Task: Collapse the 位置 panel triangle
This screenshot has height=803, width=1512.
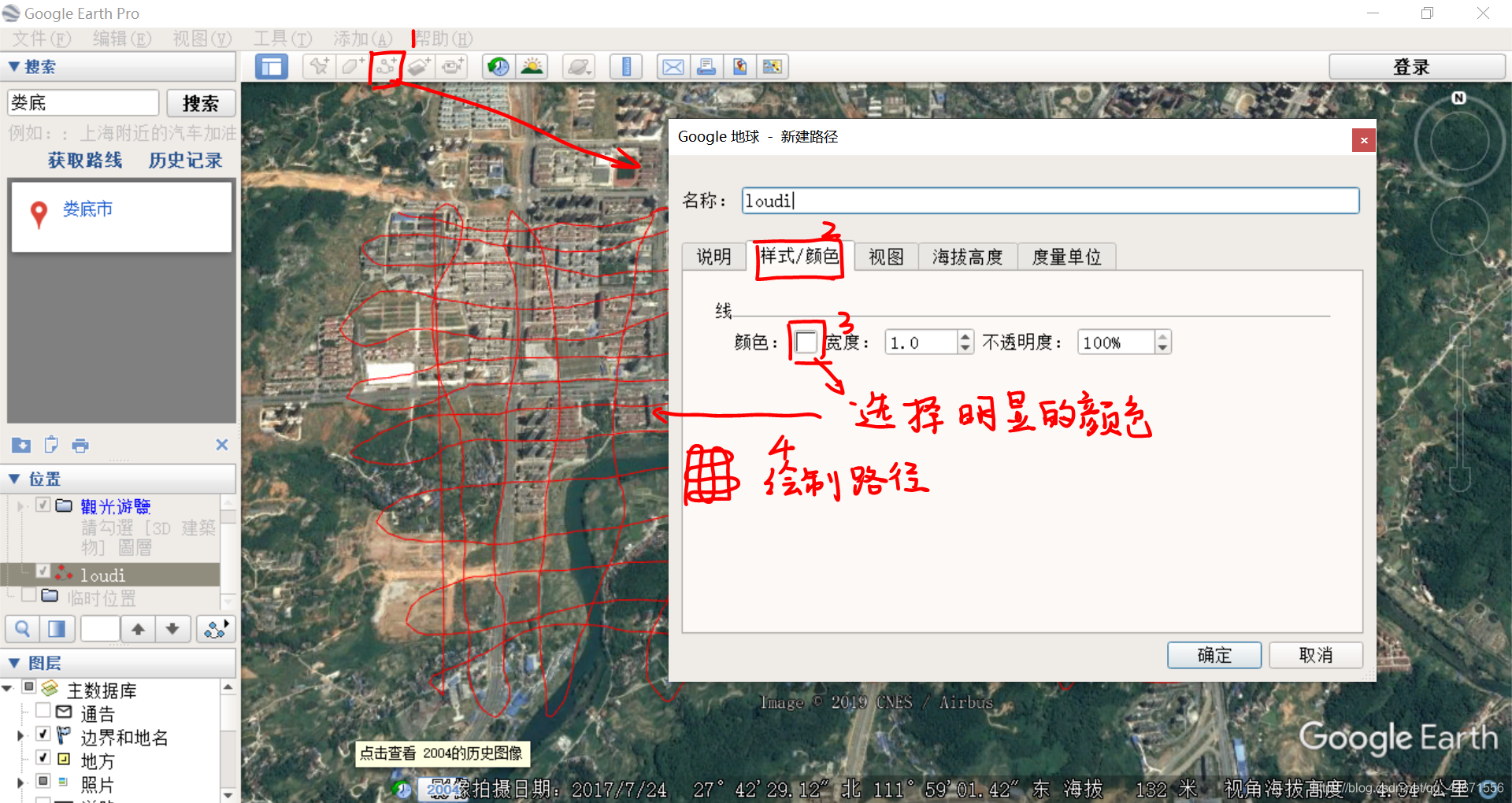Action: [13, 479]
